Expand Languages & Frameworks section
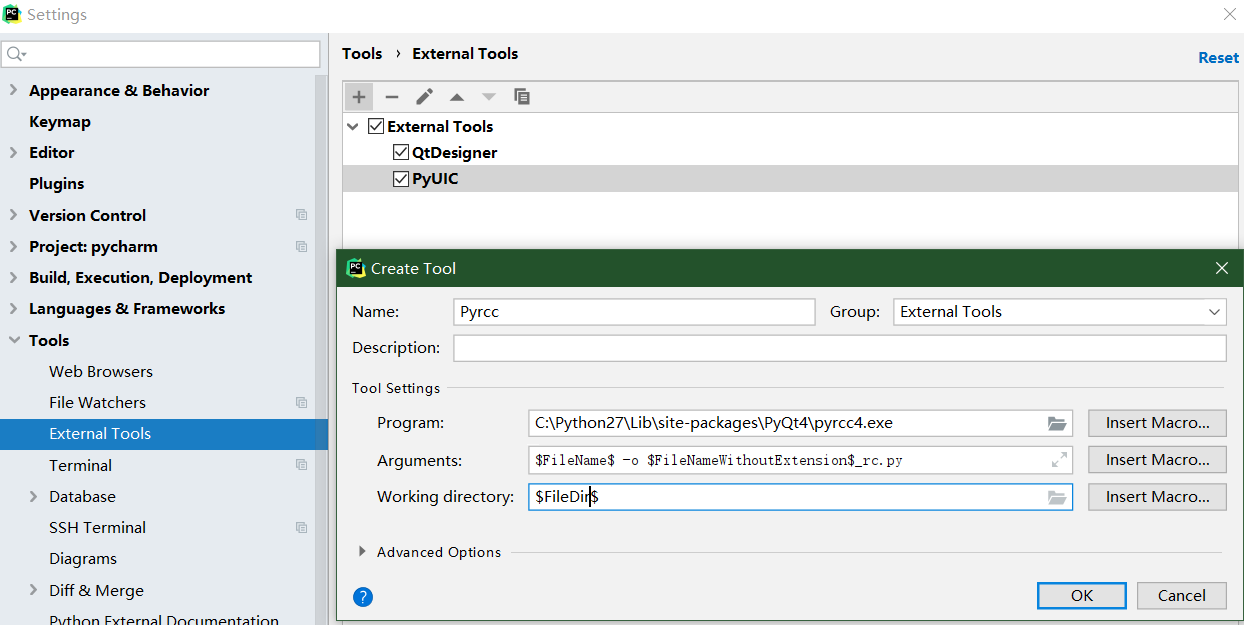This screenshot has height=625, width=1244. (13, 308)
